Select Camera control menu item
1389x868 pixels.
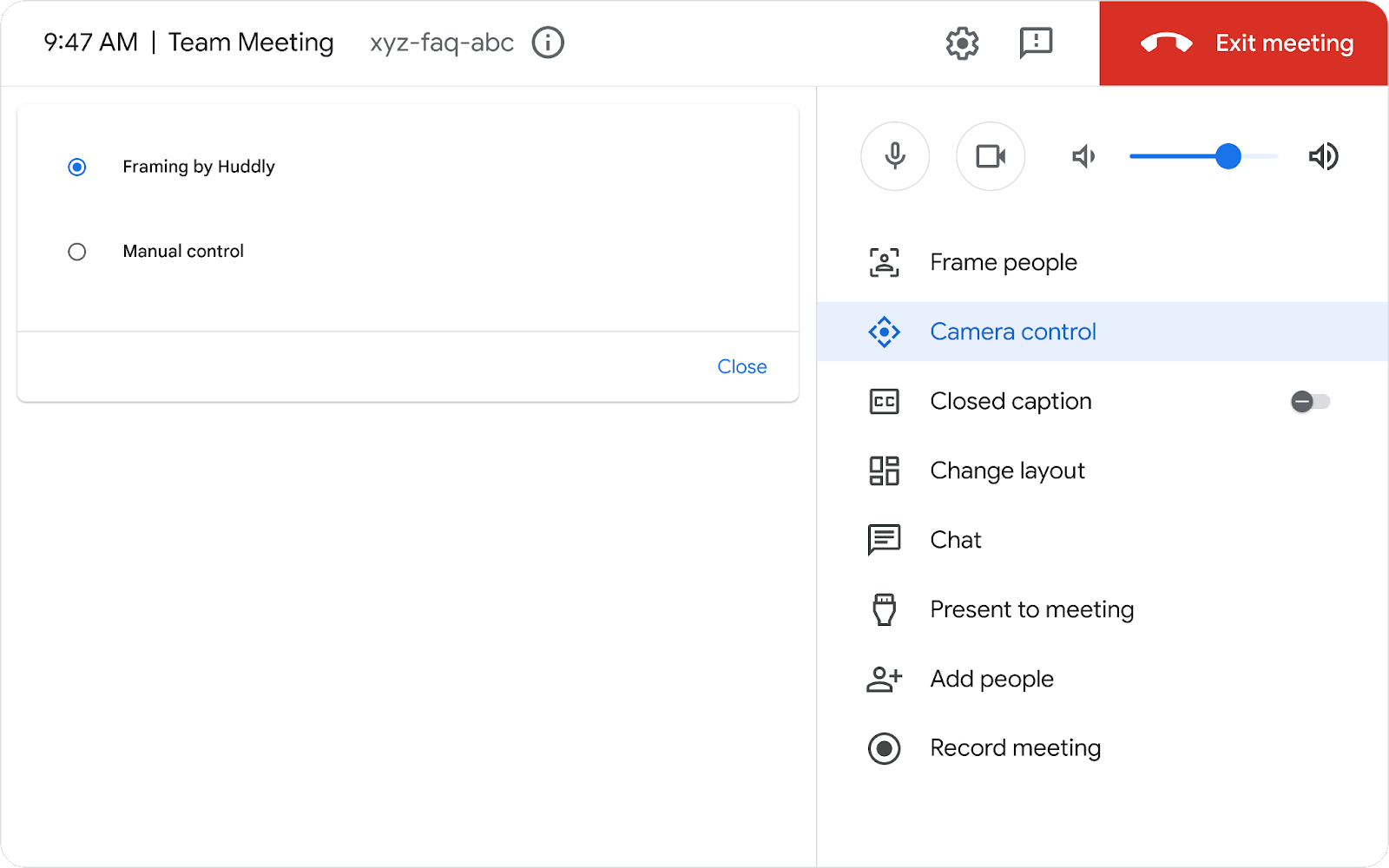[1012, 332]
